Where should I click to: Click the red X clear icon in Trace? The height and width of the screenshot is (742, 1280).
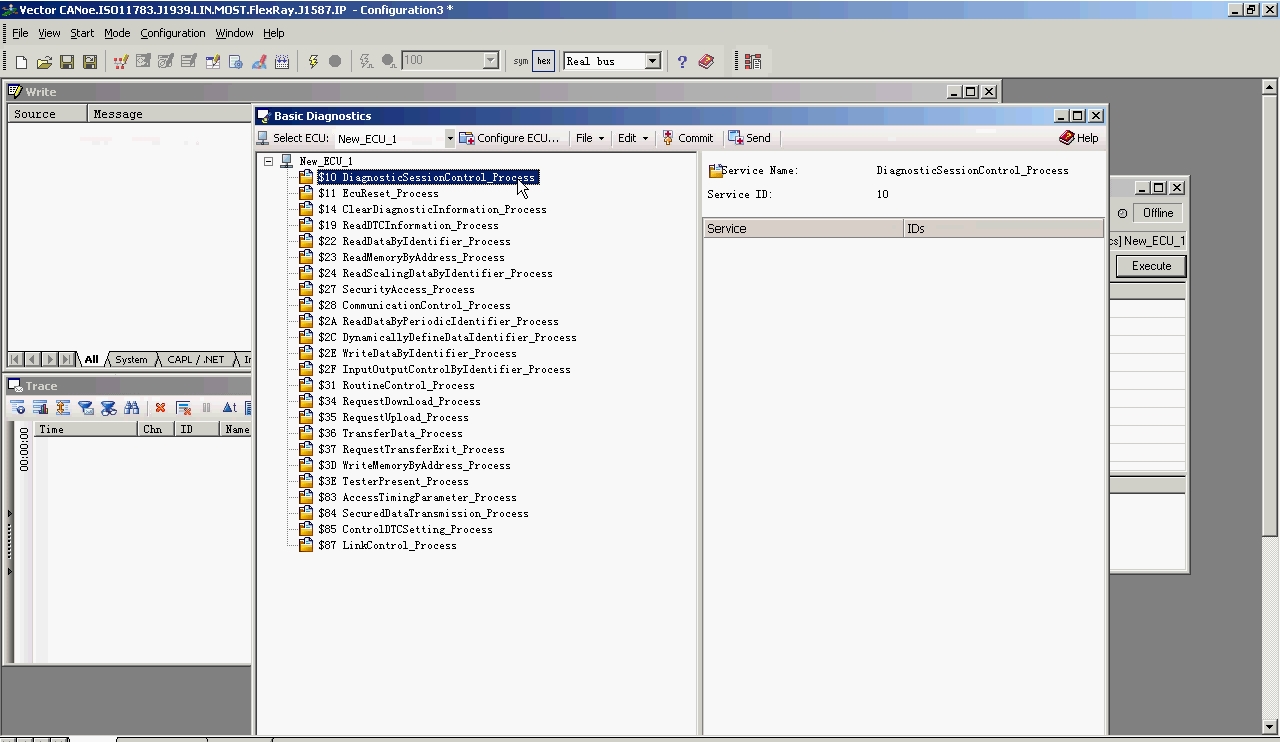pyautogui.click(x=160, y=408)
